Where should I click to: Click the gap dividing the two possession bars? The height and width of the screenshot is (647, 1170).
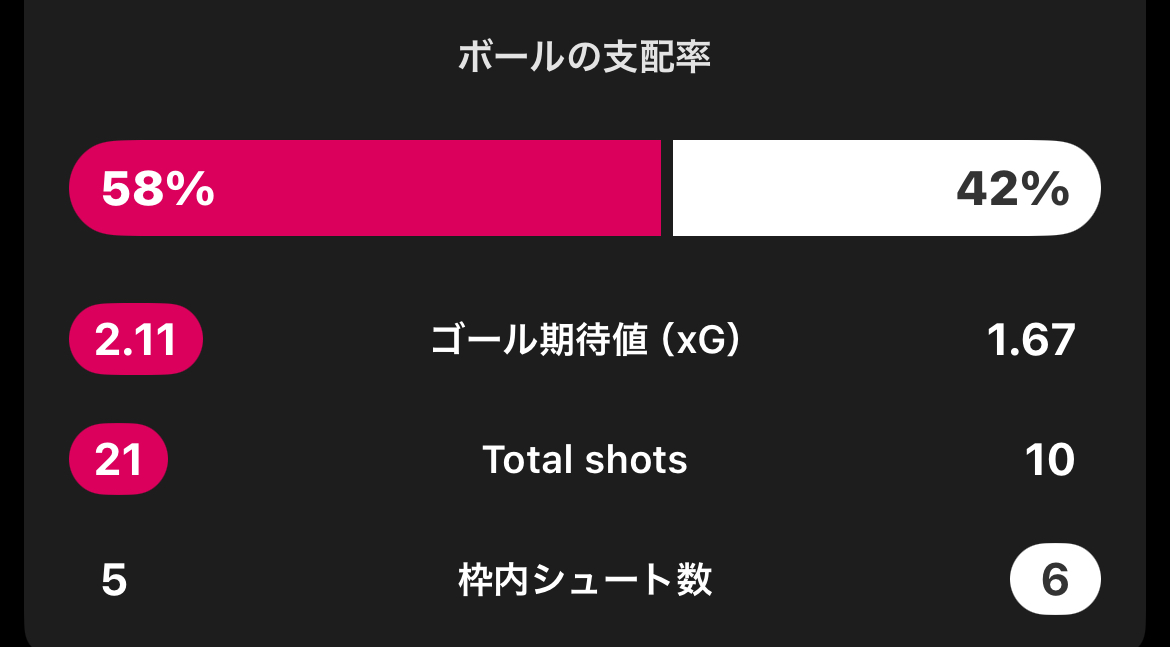pyautogui.click(x=667, y=188)
